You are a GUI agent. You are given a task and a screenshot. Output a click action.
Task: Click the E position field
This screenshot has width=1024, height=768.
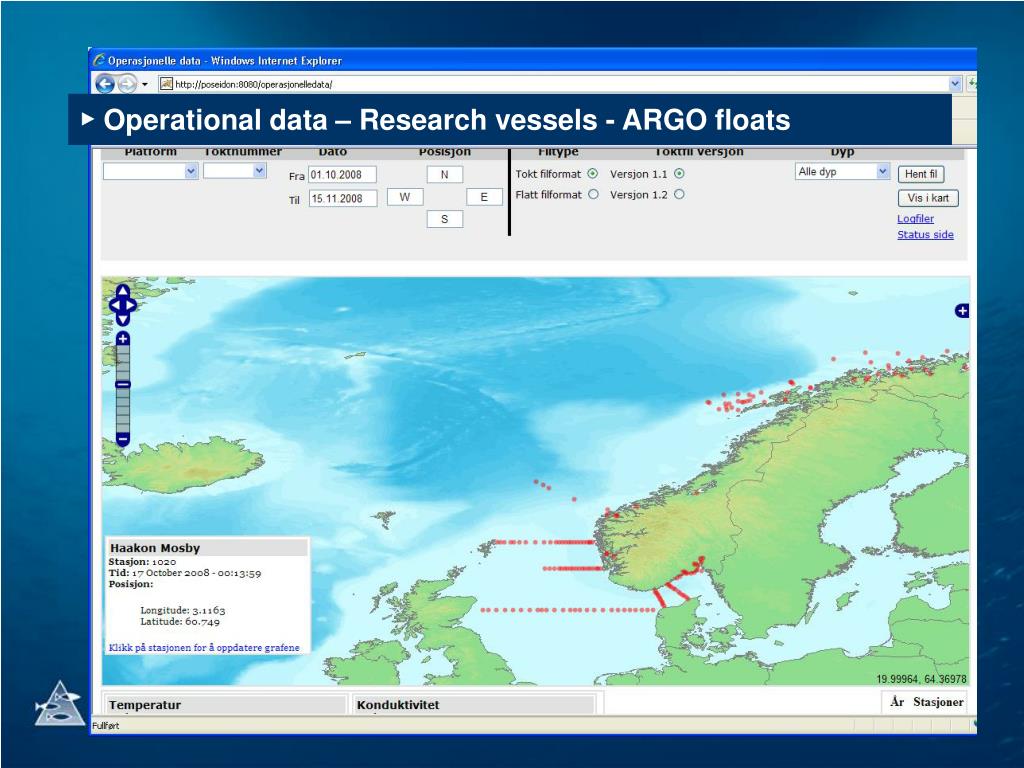(484, 197)
